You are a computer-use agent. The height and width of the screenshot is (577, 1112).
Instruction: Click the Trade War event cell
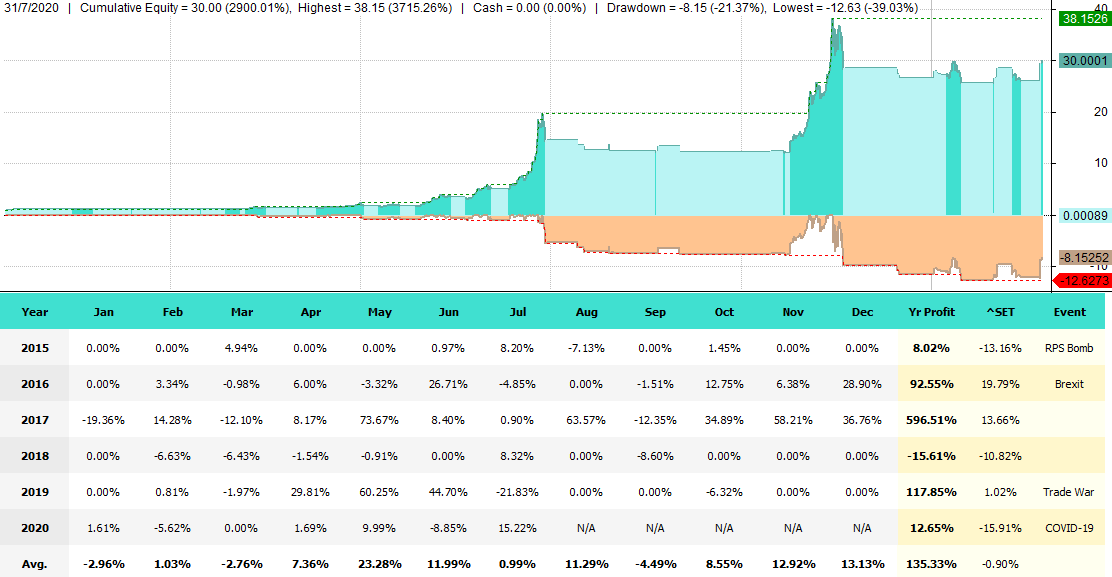click(1069, 492)
